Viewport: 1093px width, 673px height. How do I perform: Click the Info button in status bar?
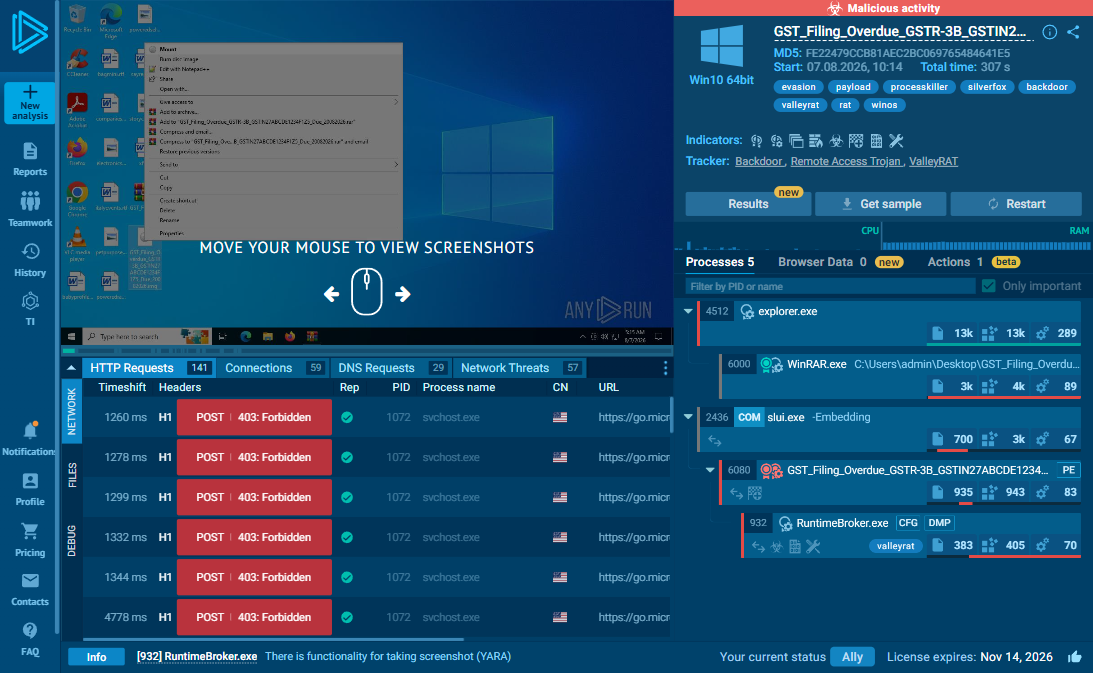[96, 656]
